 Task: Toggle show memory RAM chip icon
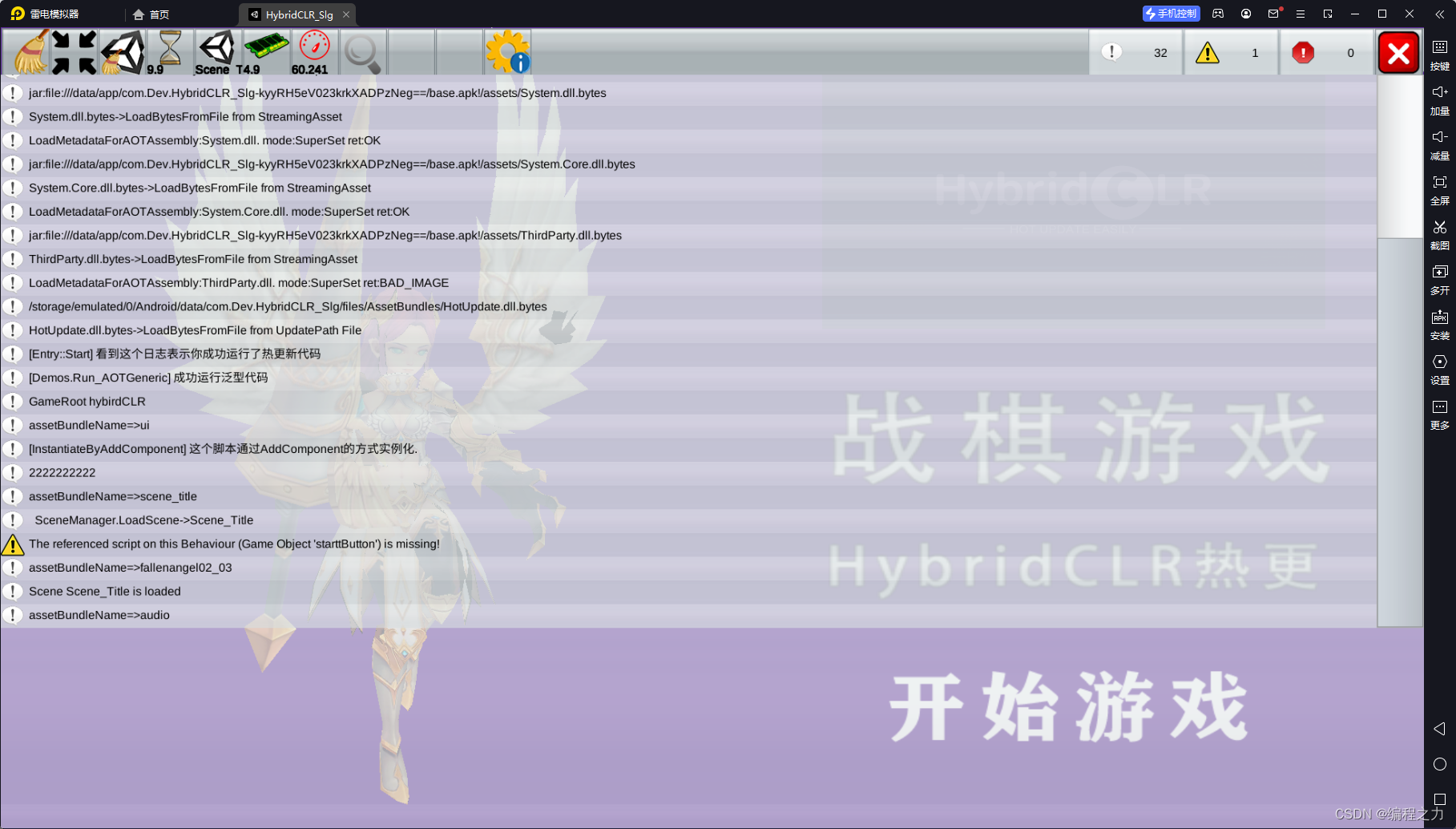coord(266,53)
